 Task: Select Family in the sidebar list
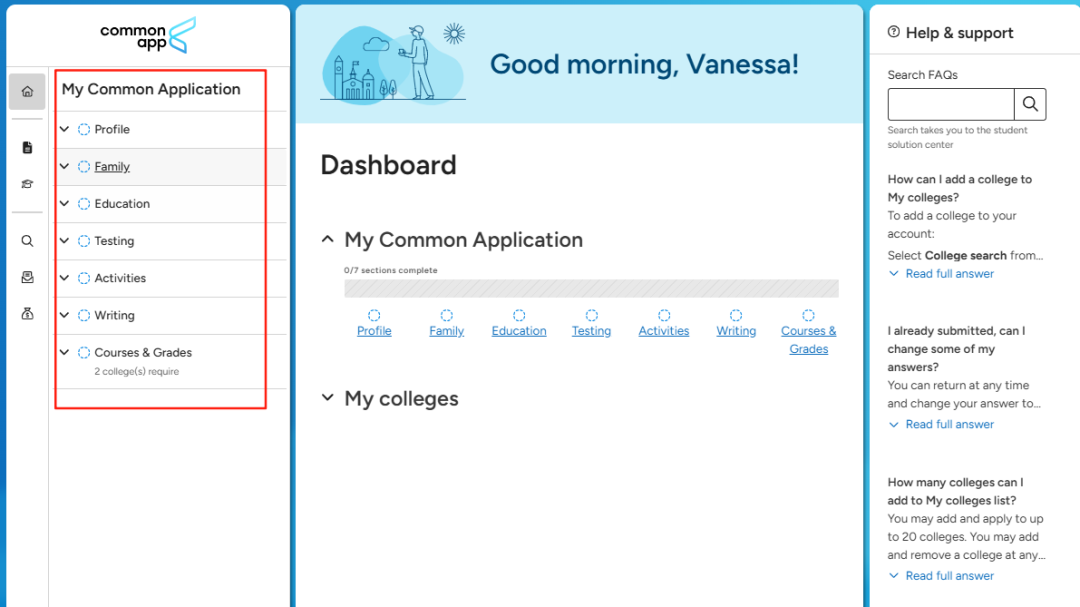point(112,167)
